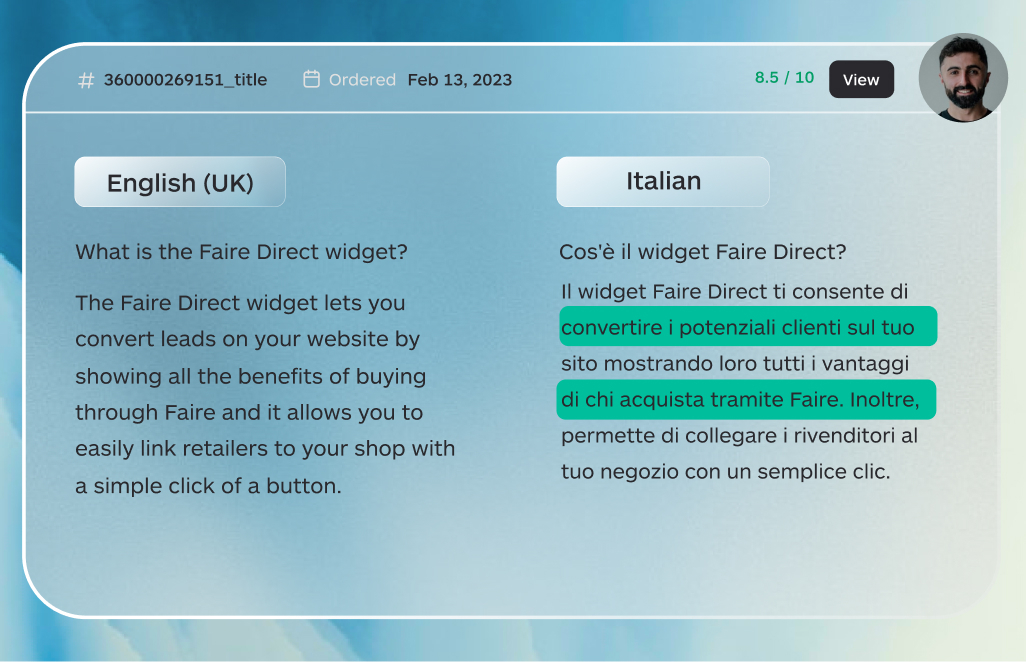Select the English (UK) language tab
This screenshot has height=662, width=1026.
pyautogui.click(x=180, y=182)
